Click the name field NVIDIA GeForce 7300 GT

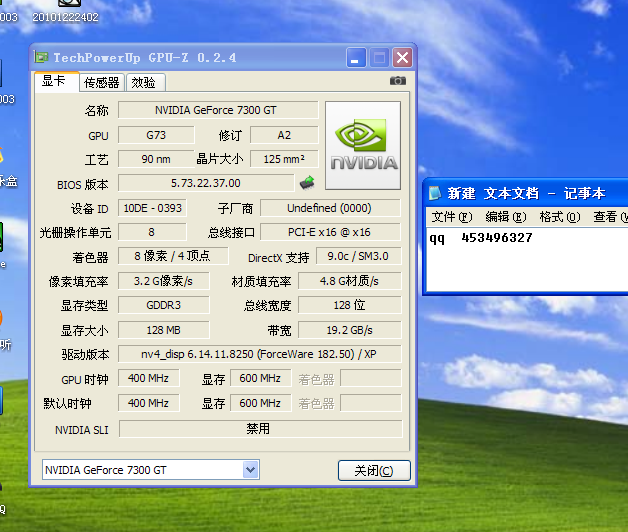tap(218, 110)
